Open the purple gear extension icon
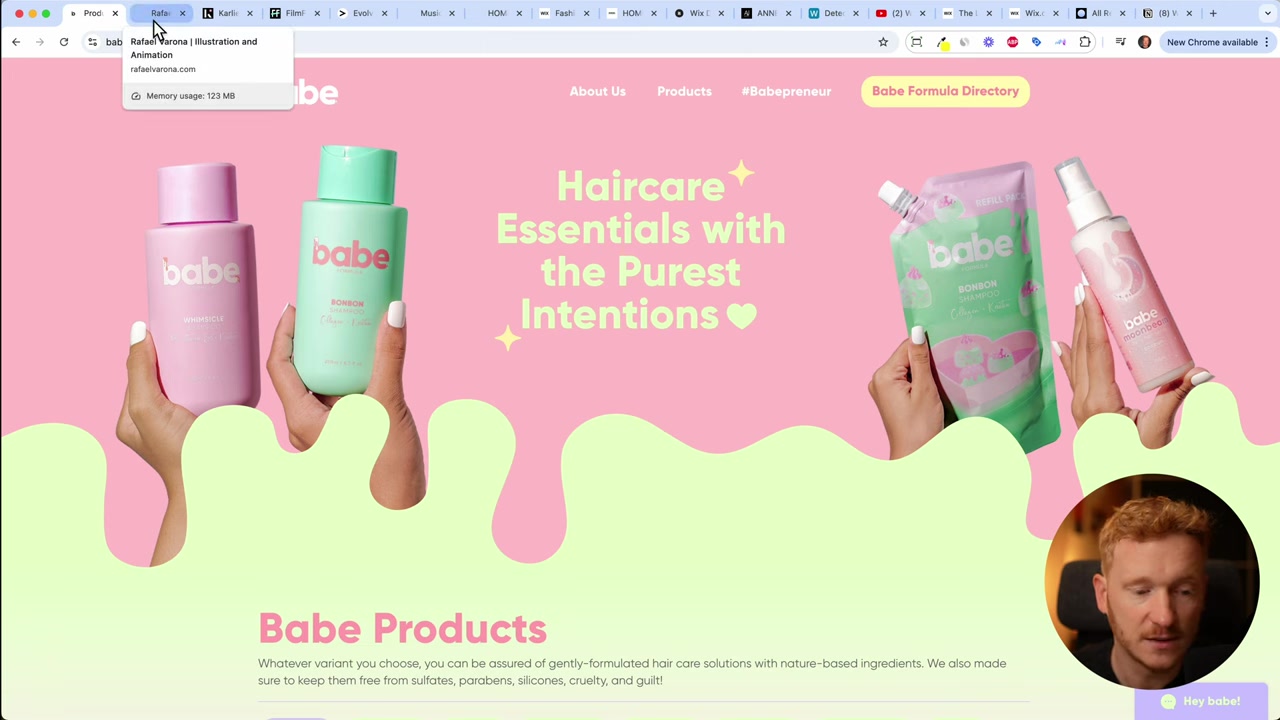 pos(988,42)
